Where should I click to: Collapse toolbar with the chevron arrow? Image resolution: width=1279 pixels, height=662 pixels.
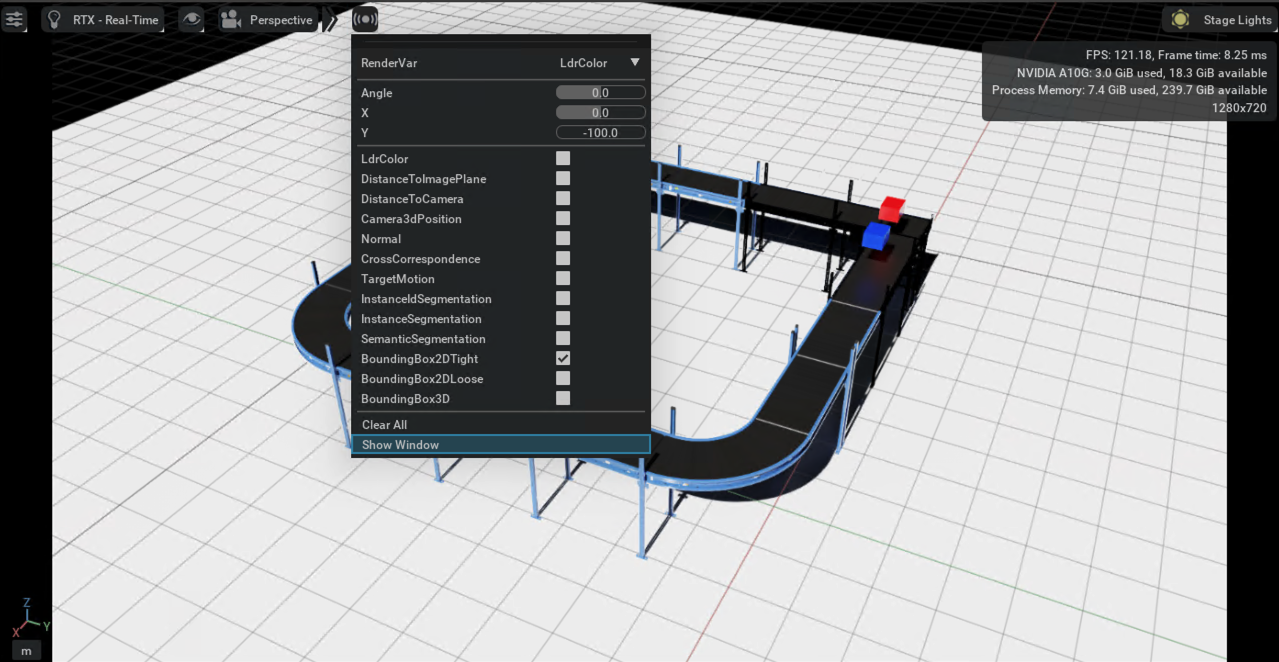tap(332, 20)
